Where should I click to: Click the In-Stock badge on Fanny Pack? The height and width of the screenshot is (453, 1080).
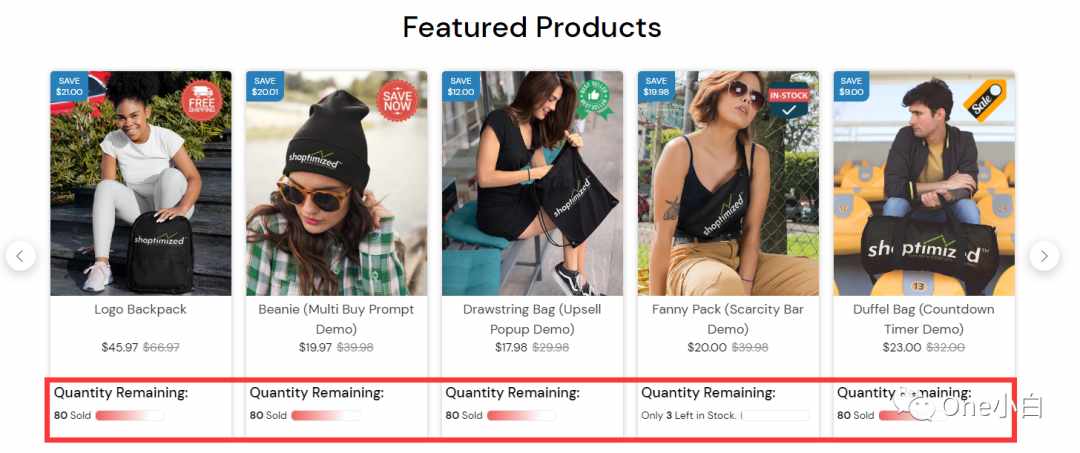pyautogui.click(x=789, y=100)
